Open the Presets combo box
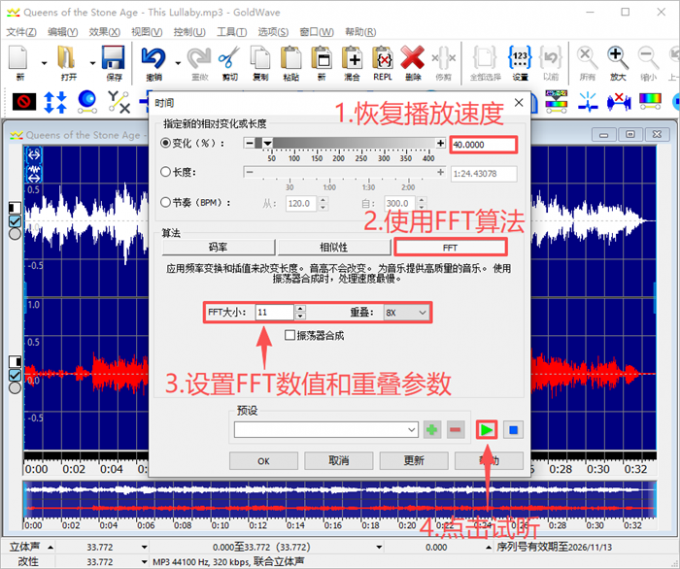680x569 pixels. (x=326, y=430)
